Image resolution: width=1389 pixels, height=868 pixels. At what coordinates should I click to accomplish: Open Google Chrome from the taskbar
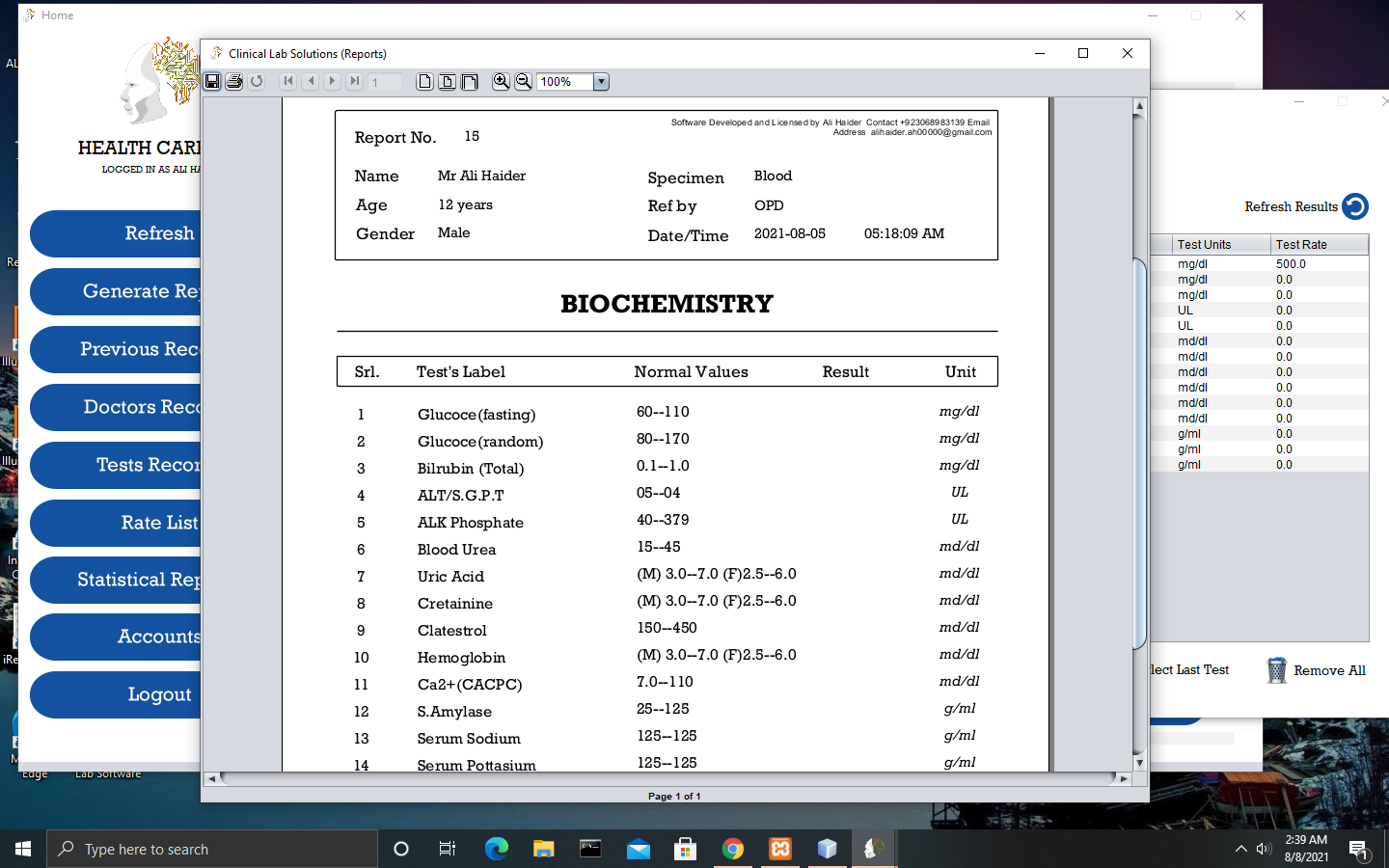tap(733, 849)
